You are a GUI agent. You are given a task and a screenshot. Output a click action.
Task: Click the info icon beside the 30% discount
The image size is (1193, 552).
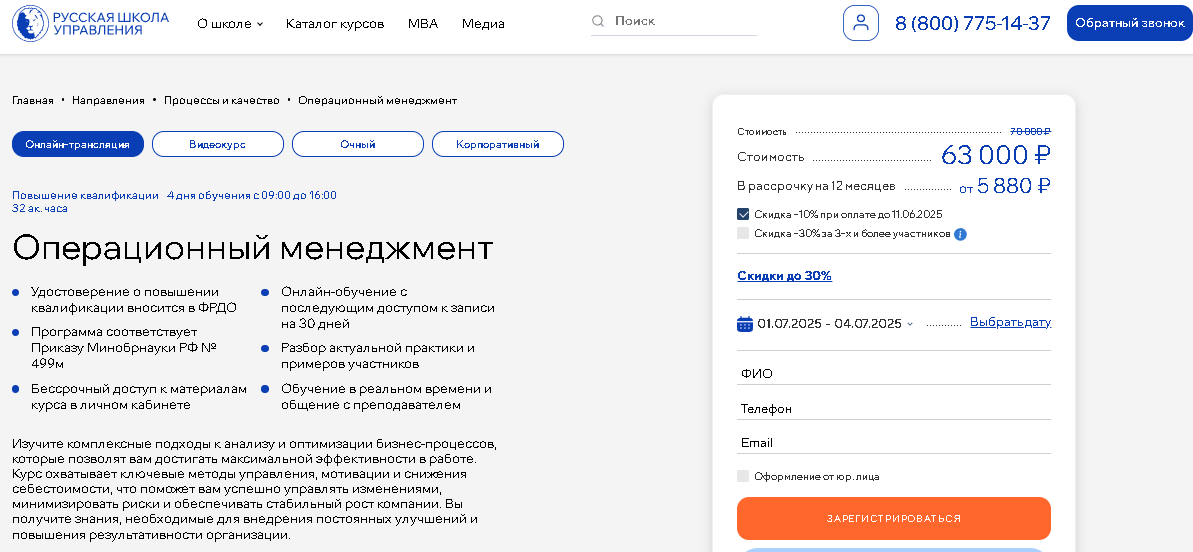point(960,234)
